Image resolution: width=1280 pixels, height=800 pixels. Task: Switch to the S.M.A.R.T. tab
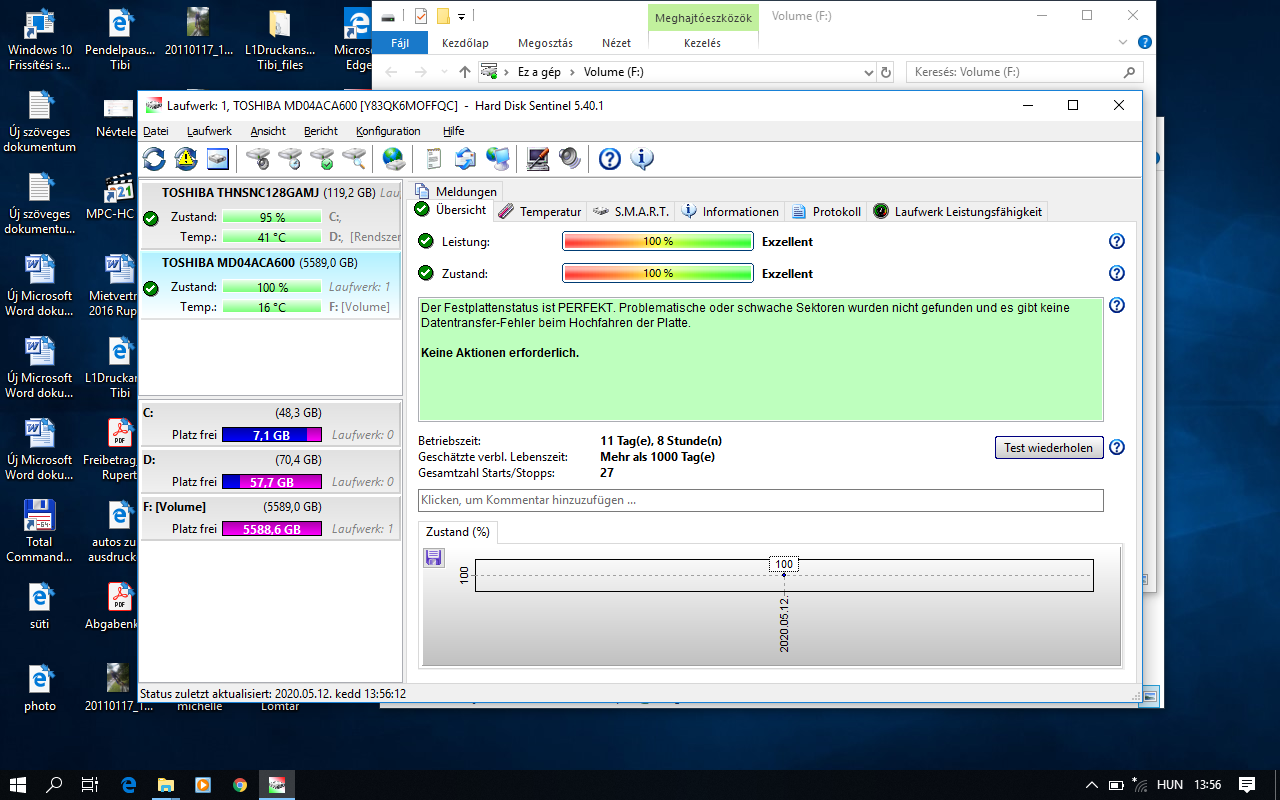[x=632, y=211]
